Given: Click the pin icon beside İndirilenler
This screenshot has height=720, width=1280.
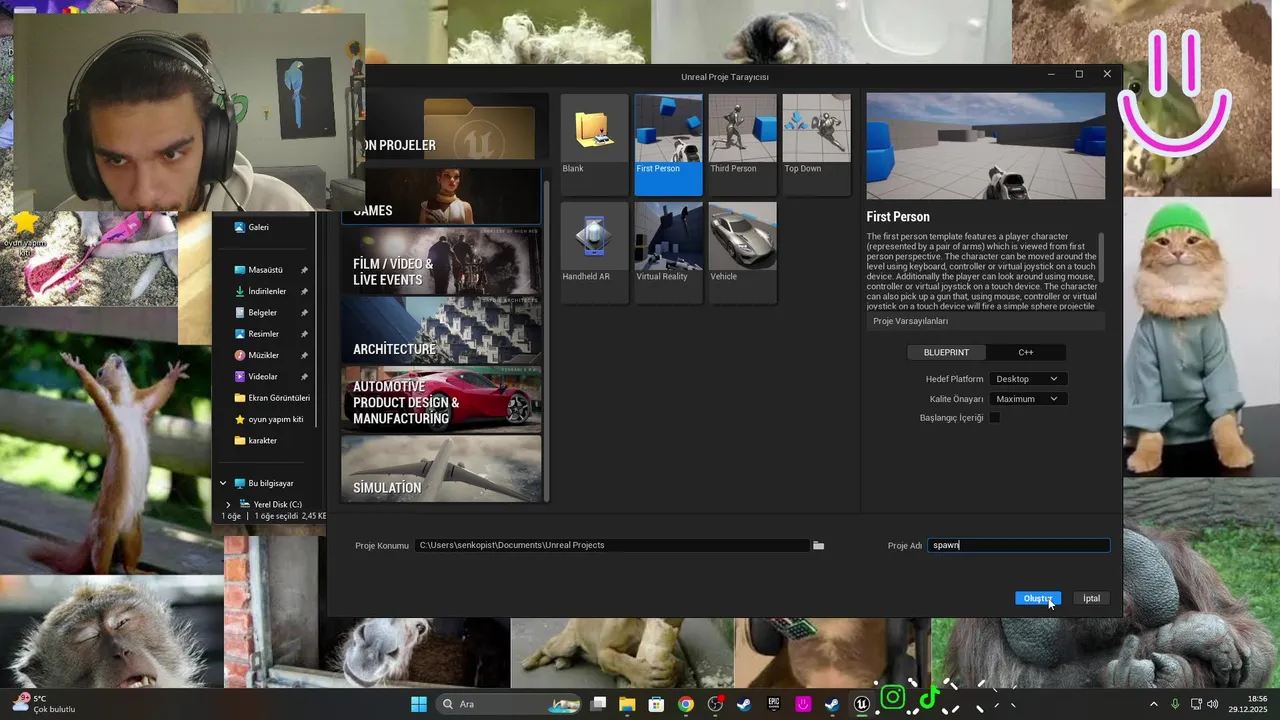Looking at the screenshot, I should pyautogui.click(x=304, y=291).
